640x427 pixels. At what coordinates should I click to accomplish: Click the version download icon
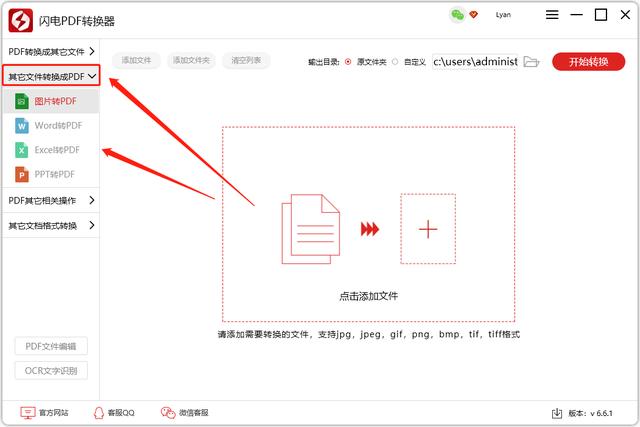coord(557,413)
